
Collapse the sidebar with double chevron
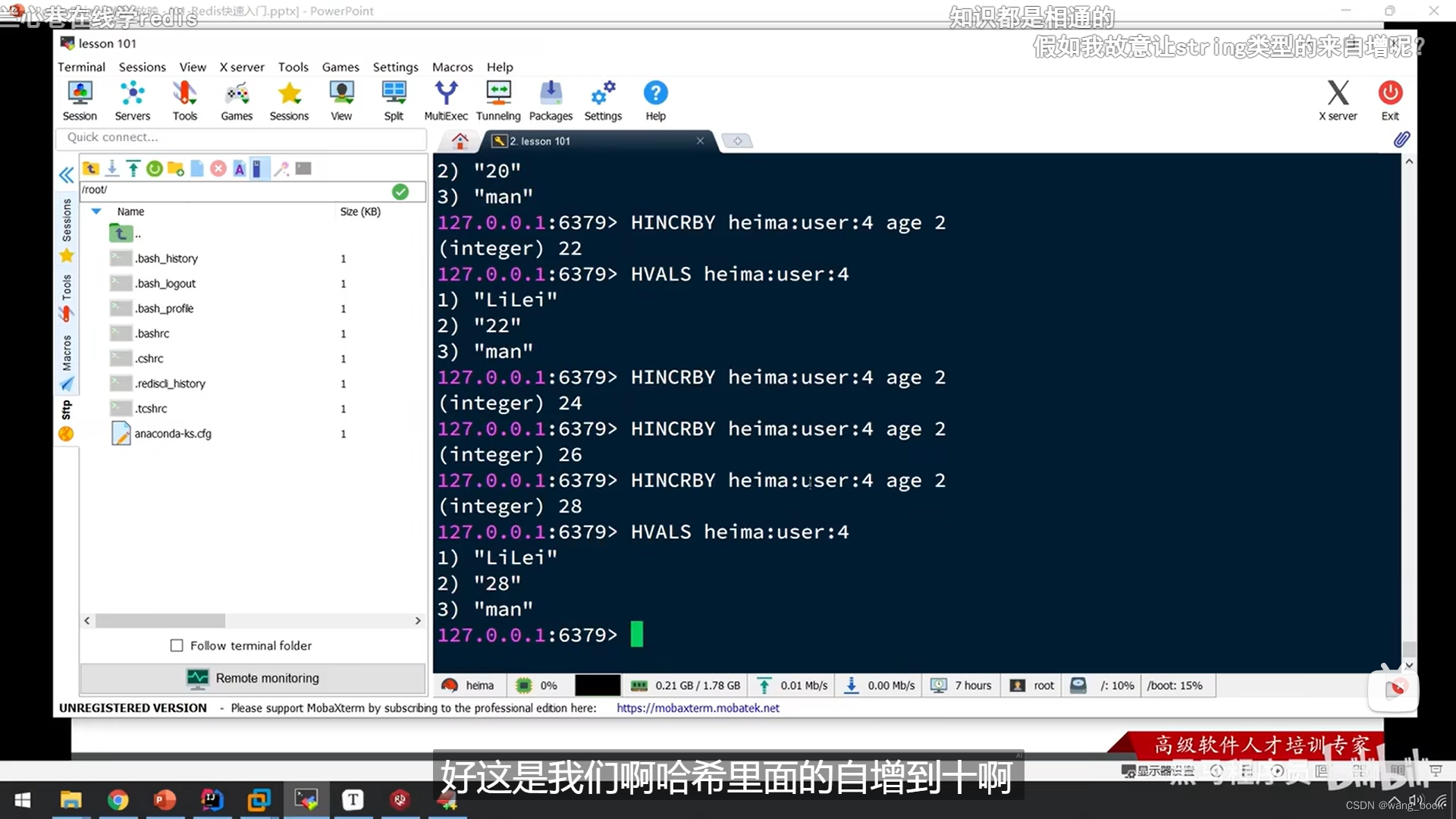click(x=67, y=175)
